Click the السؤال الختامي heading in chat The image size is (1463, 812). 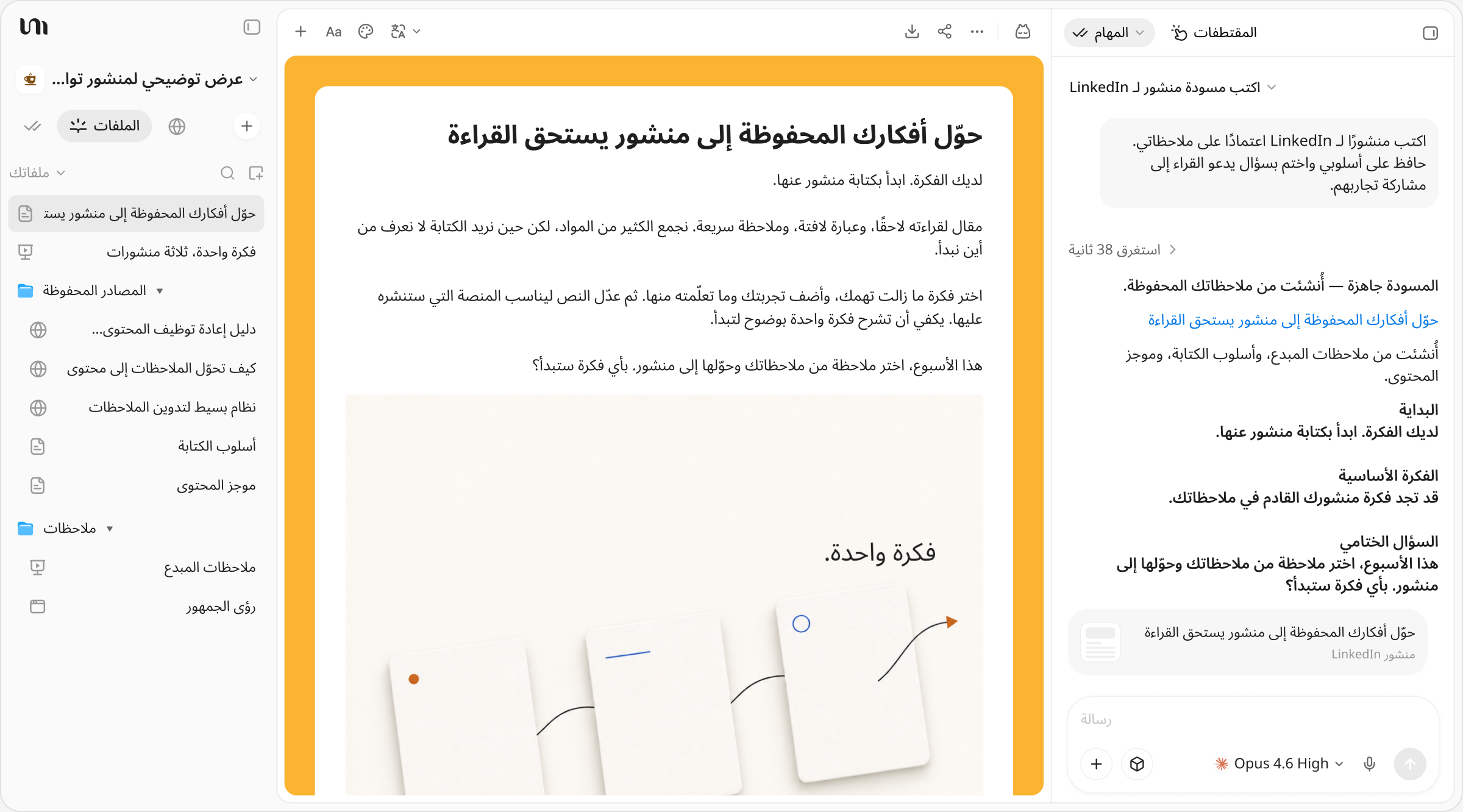1389,542
